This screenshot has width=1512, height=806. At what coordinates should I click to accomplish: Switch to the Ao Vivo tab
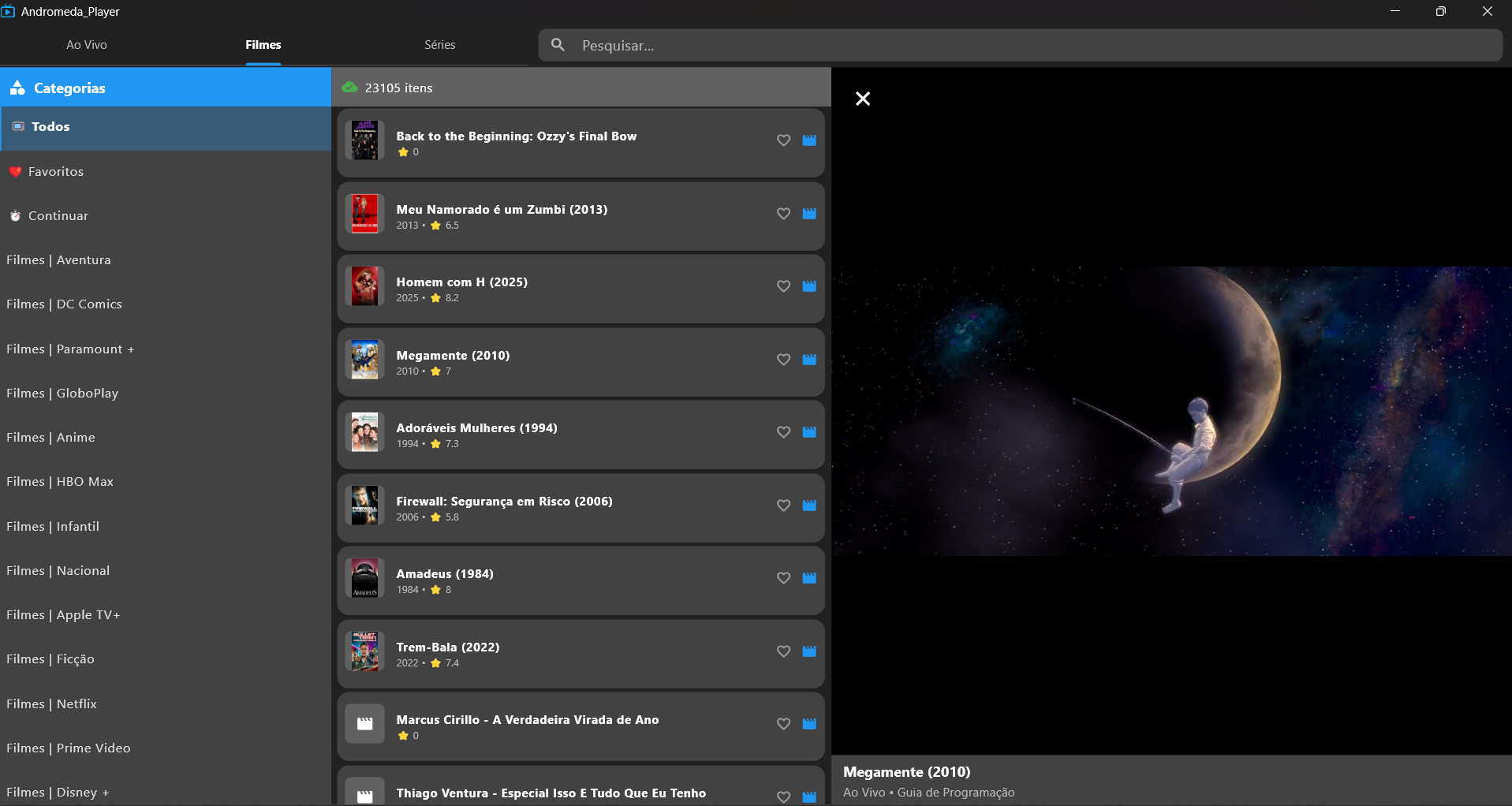[x=86, y=45]
